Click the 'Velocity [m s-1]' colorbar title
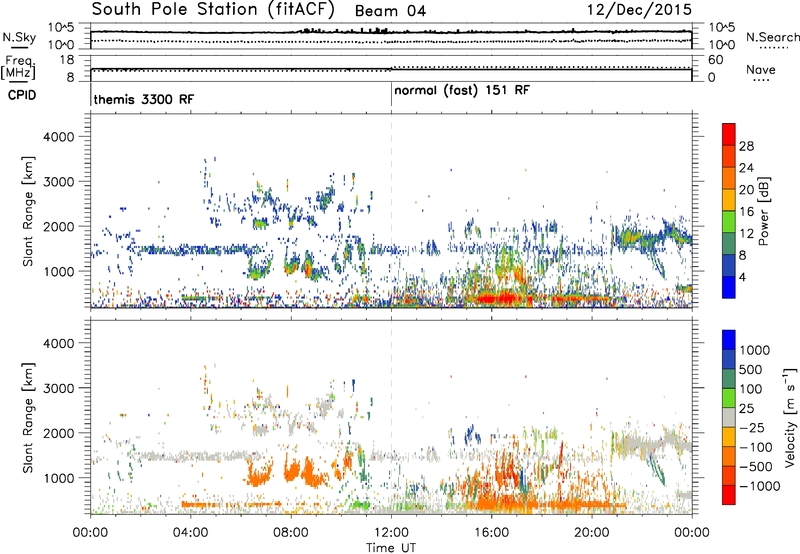The width and height of the screenshot is (800, 554). coord(790,417)
